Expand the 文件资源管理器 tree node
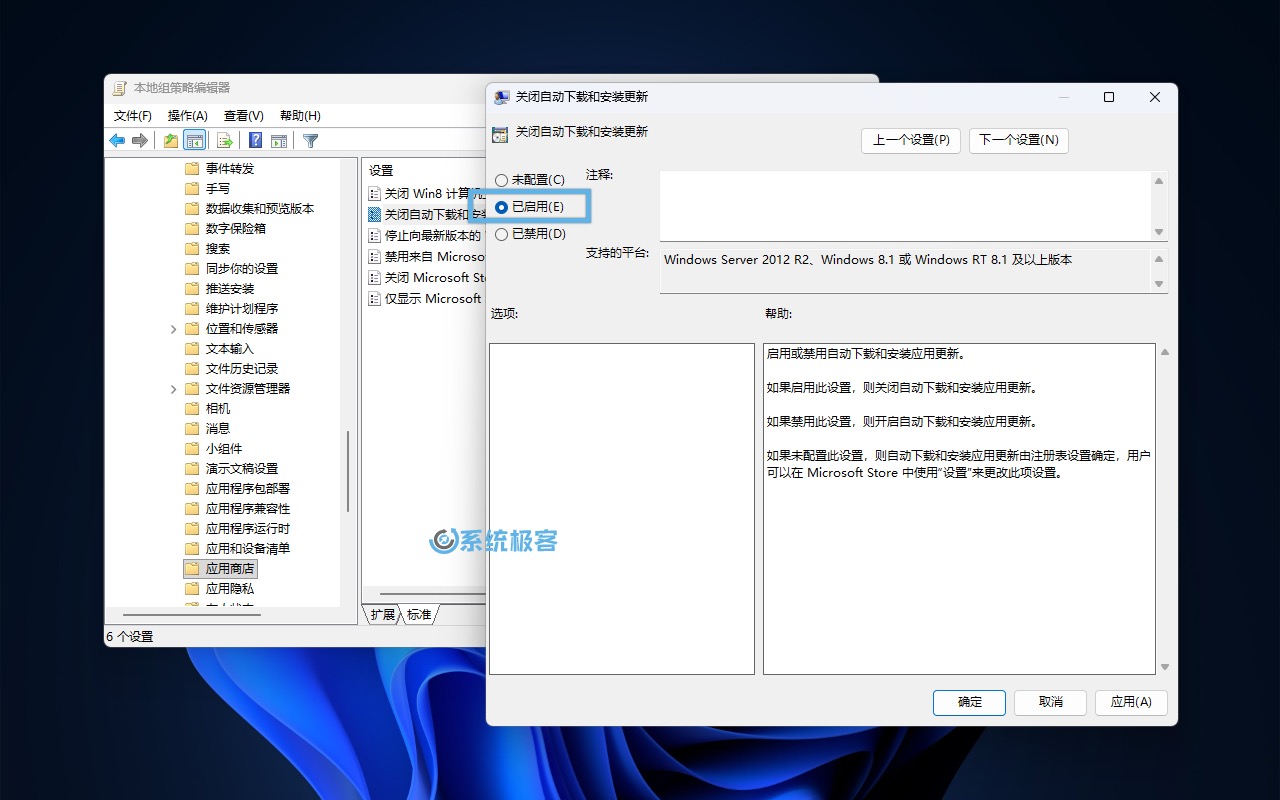 point(172,388)
